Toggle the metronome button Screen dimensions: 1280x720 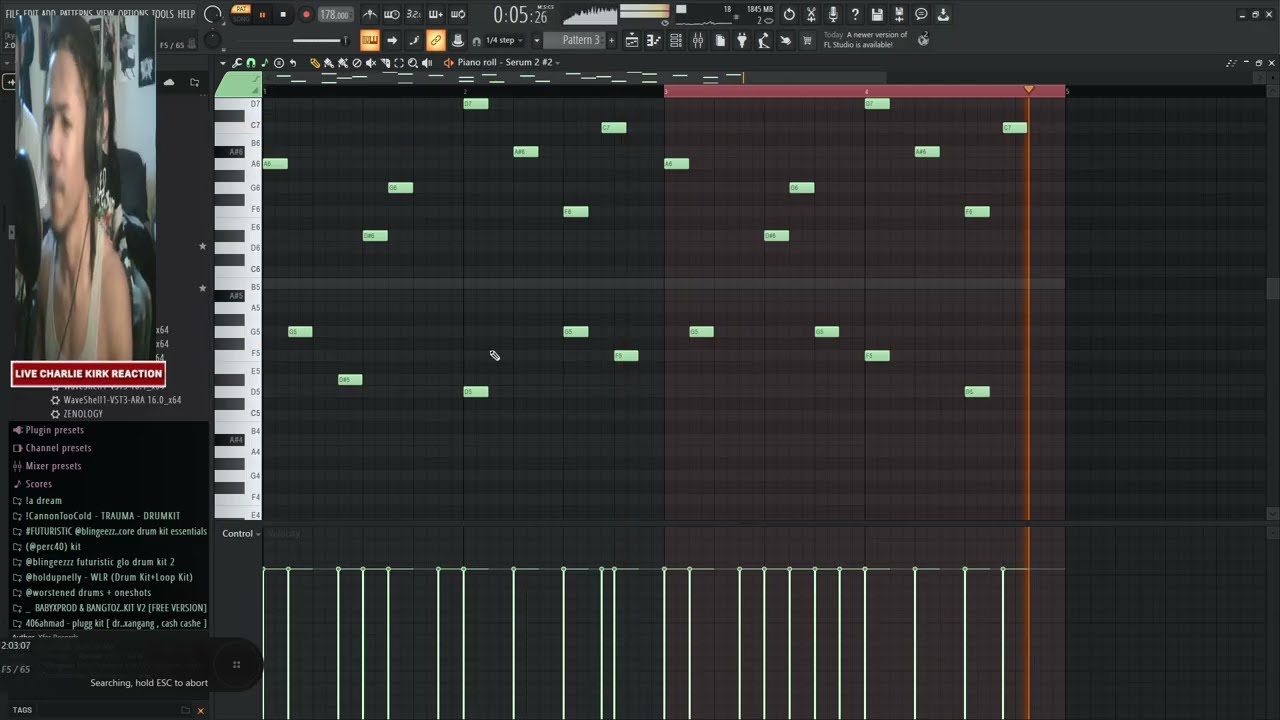coord(370,14)
